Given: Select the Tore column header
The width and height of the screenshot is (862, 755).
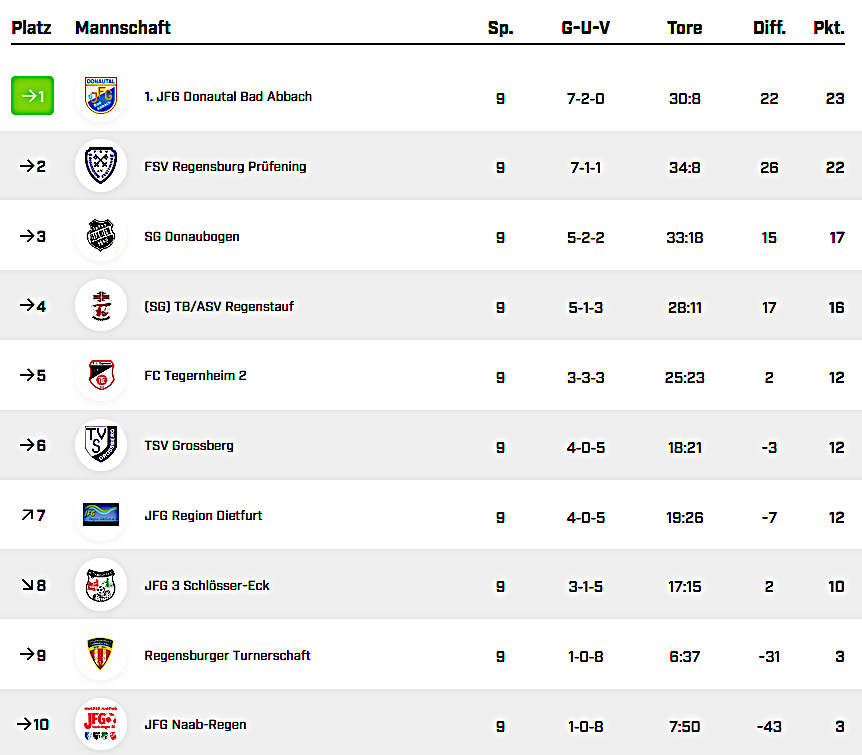Looking at the screenshot, I should (x=685, y=28).
